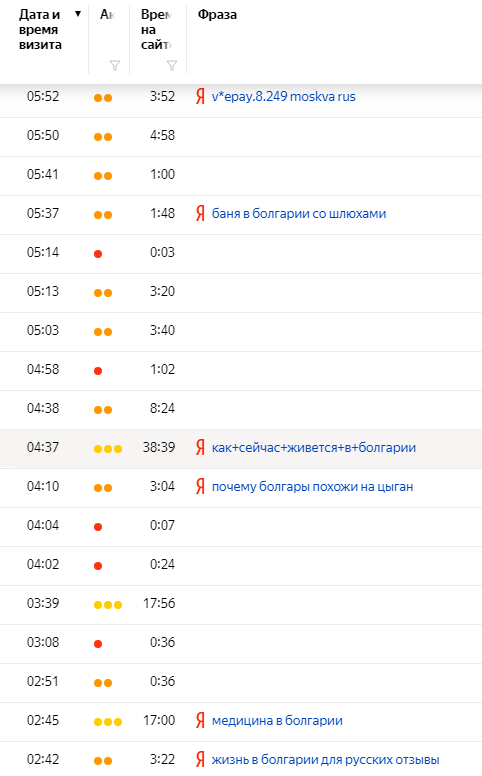Select the 'Фраза' column header
Viewport: 482px width, 776px height.
pyautogui.click(x=217, y=15)
